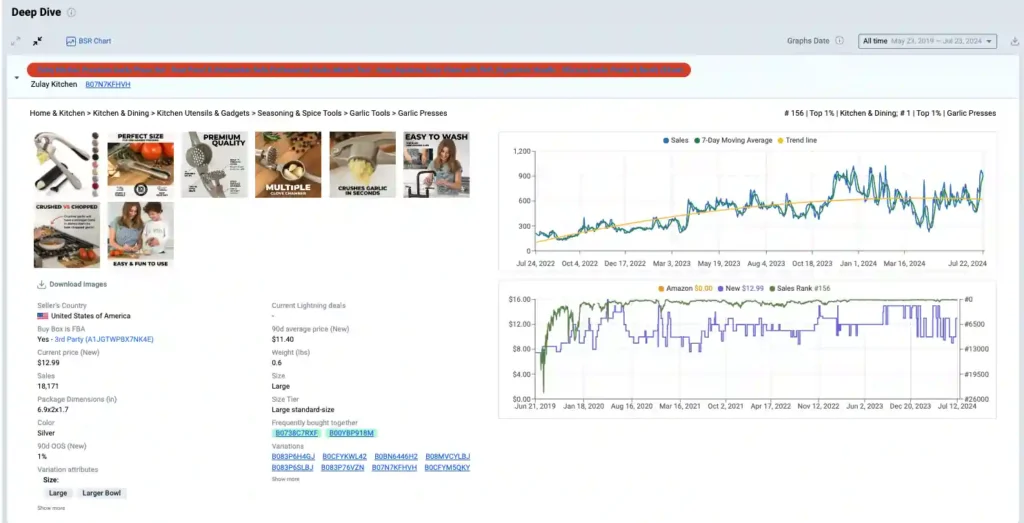
Task: Click the expand arrows icon
Action: pyautogui.click(x=16, y=41)
